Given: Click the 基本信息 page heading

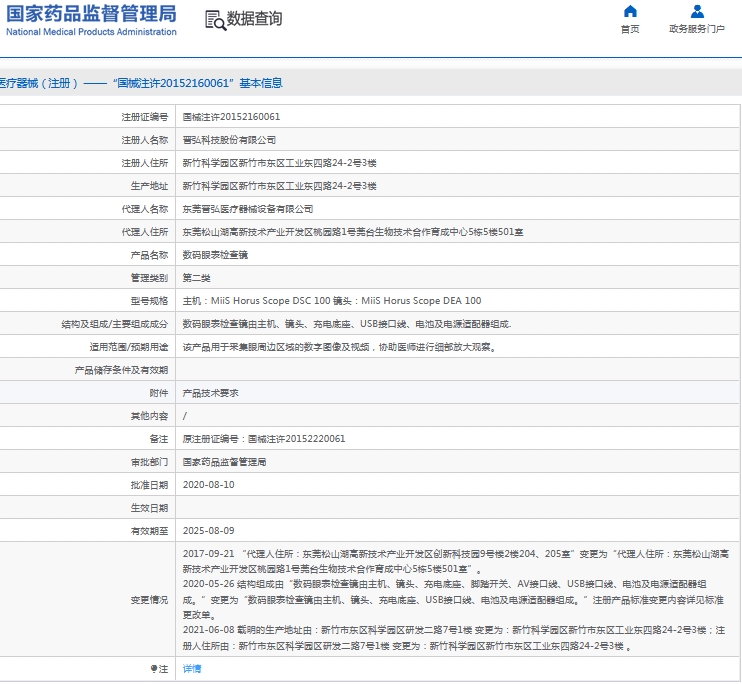Looking at the screenshot, I should pyautogui.click(x=261, y=83).
